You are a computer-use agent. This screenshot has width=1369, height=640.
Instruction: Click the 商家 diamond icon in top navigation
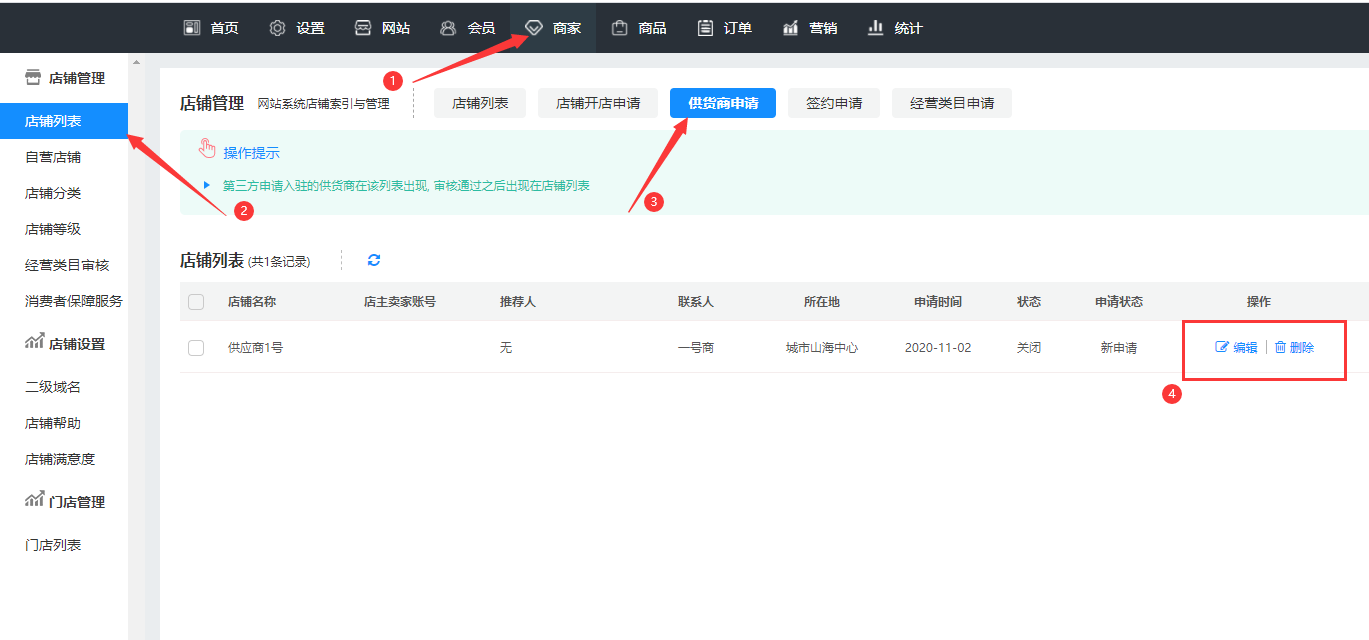click(x=534, y=28)
